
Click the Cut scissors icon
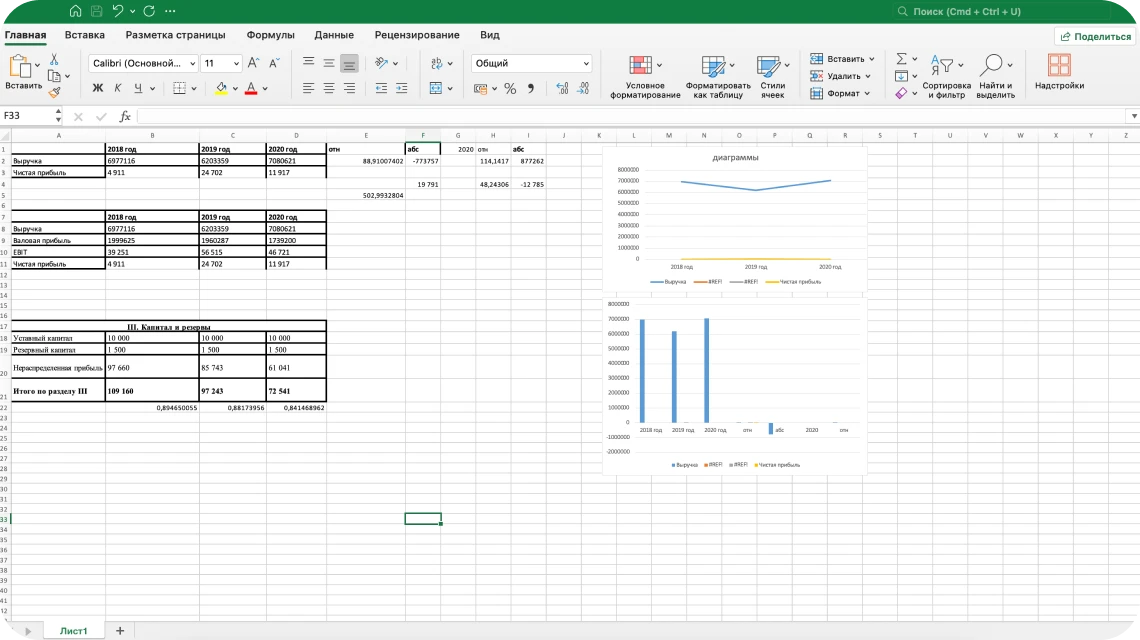(54, 60)
